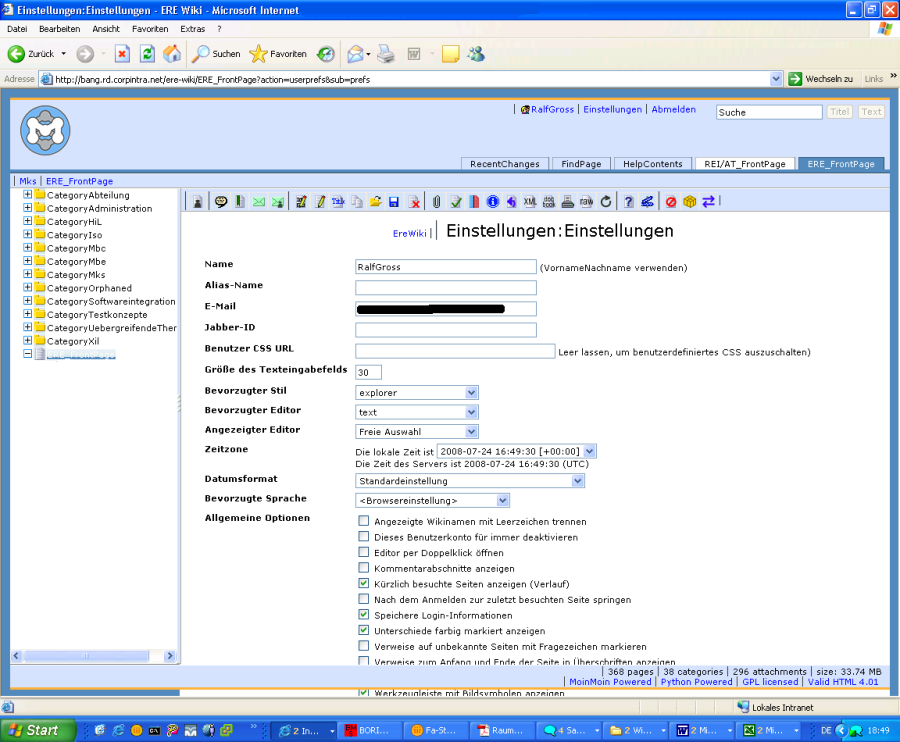Click the copy page icon
Viewport: 900px width, 742px height.
[356, 201]
